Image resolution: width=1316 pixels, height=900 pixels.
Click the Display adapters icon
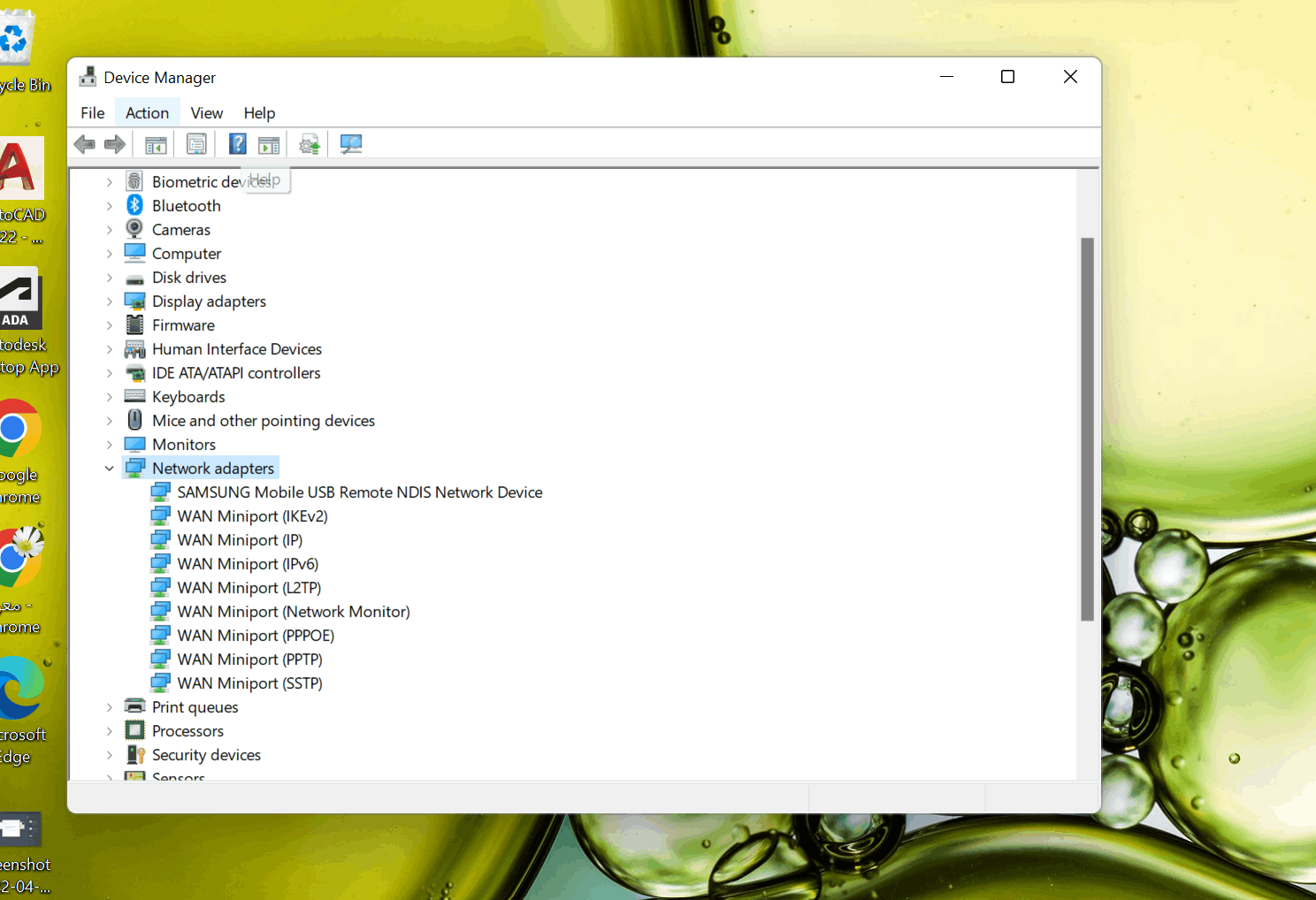pyautogui.click(x=134, y=301)
